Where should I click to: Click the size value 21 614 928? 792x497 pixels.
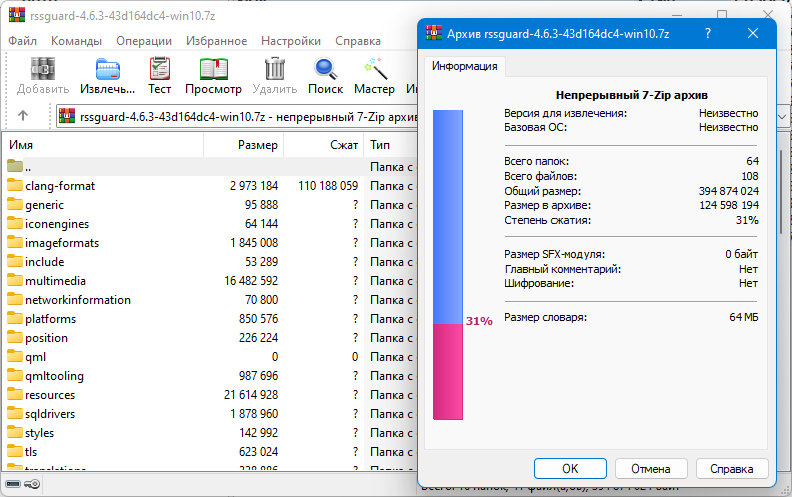[x=251, y=395]
